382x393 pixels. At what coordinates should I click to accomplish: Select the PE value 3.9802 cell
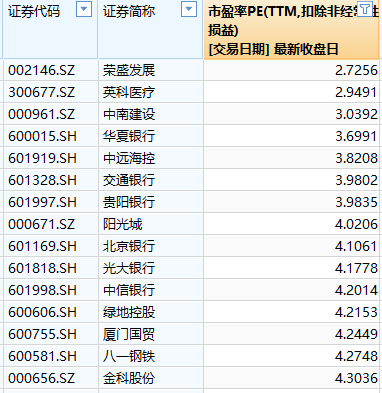click(291, 180)
